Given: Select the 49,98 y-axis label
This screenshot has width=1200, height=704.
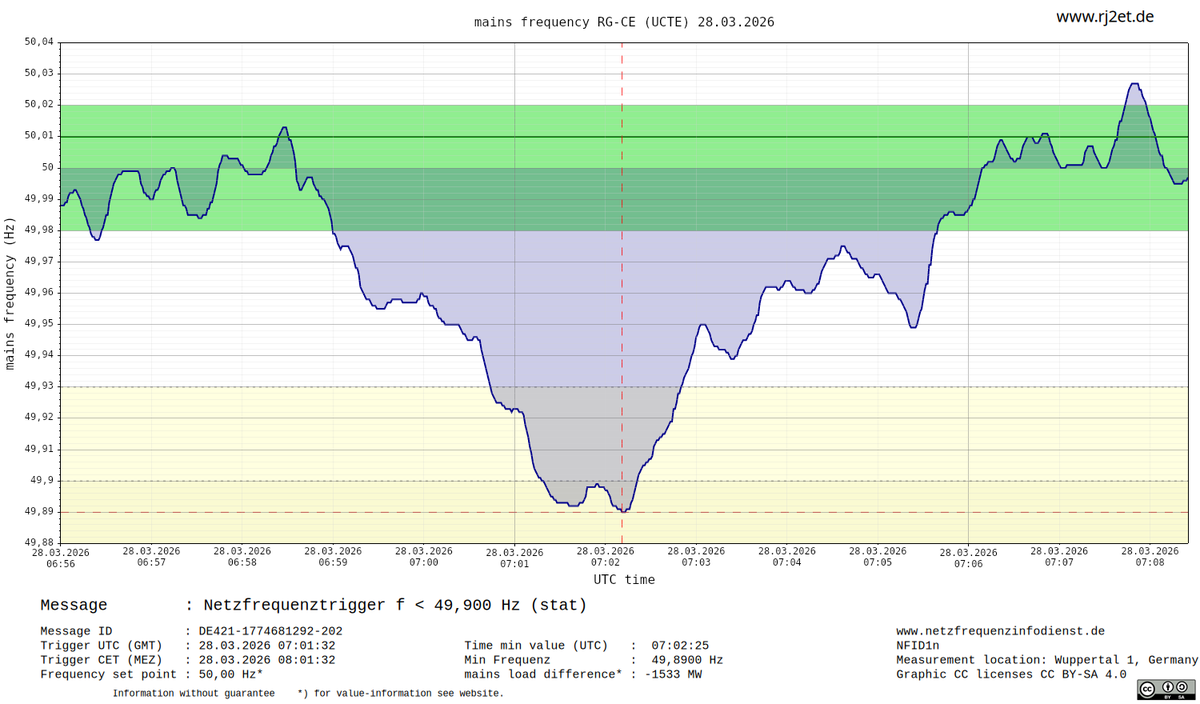Looking at the screenshot, I should (x=38, y=229).
